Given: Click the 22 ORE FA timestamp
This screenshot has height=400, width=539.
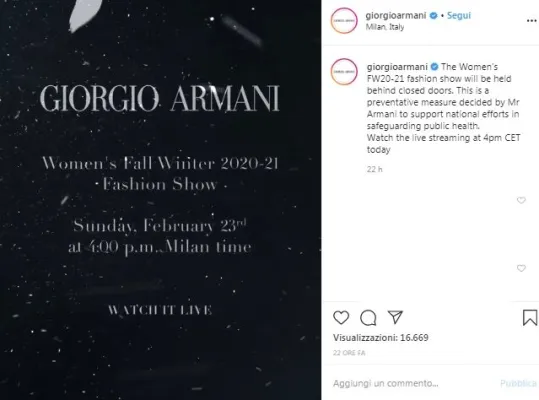Looking at the screenshot, I should [x=349, y=353].
